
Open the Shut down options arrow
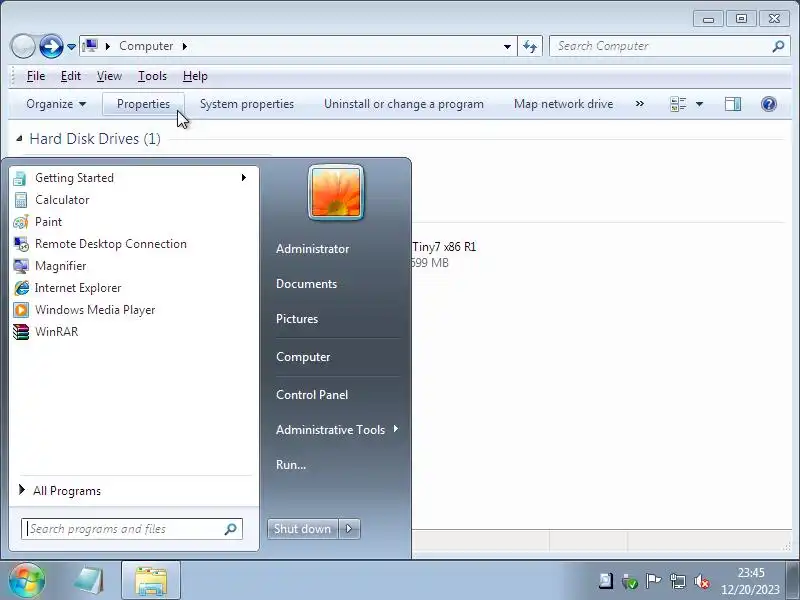(x=349, y=529)
